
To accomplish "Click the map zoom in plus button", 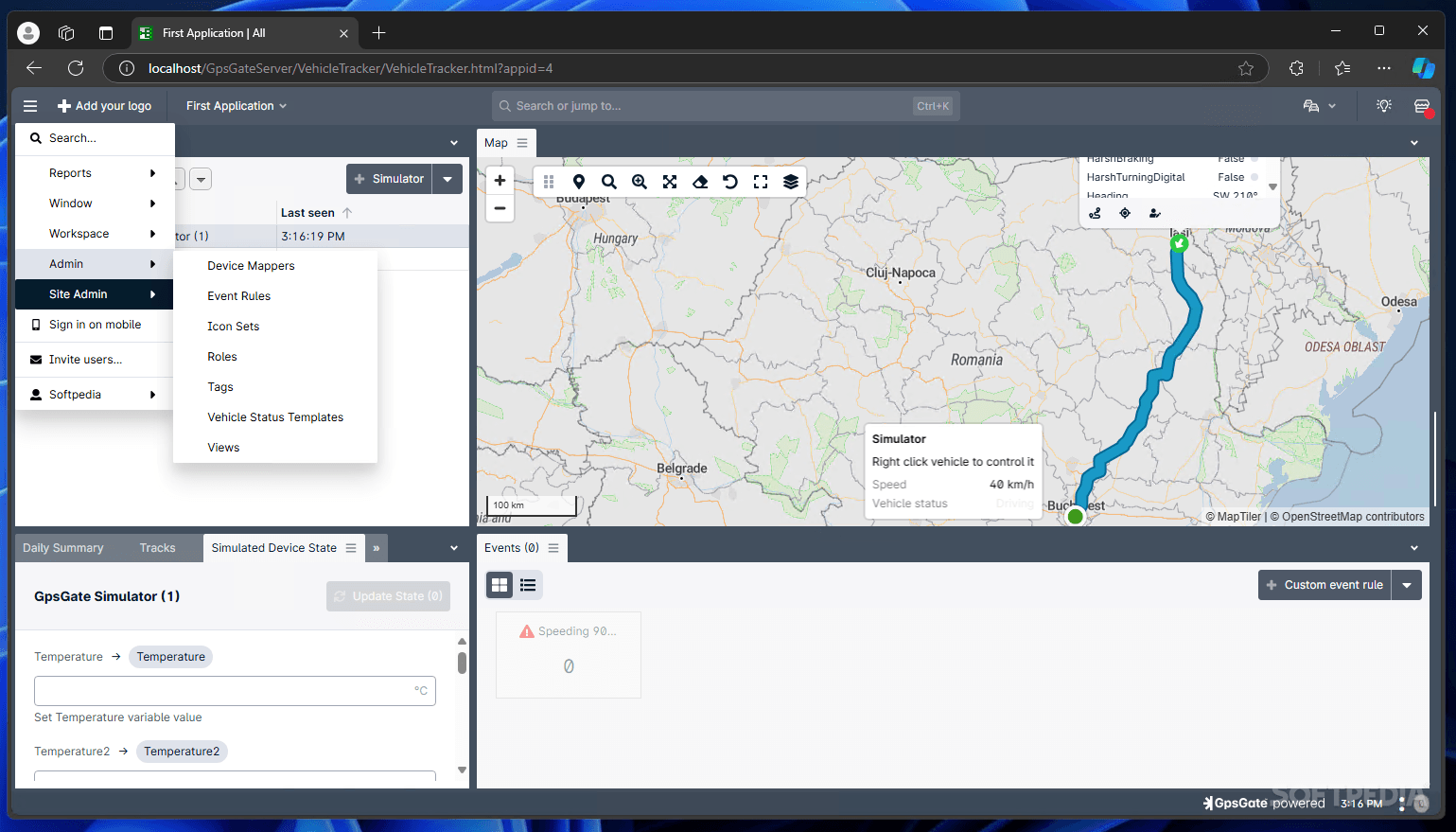I will tap(500, 181).
